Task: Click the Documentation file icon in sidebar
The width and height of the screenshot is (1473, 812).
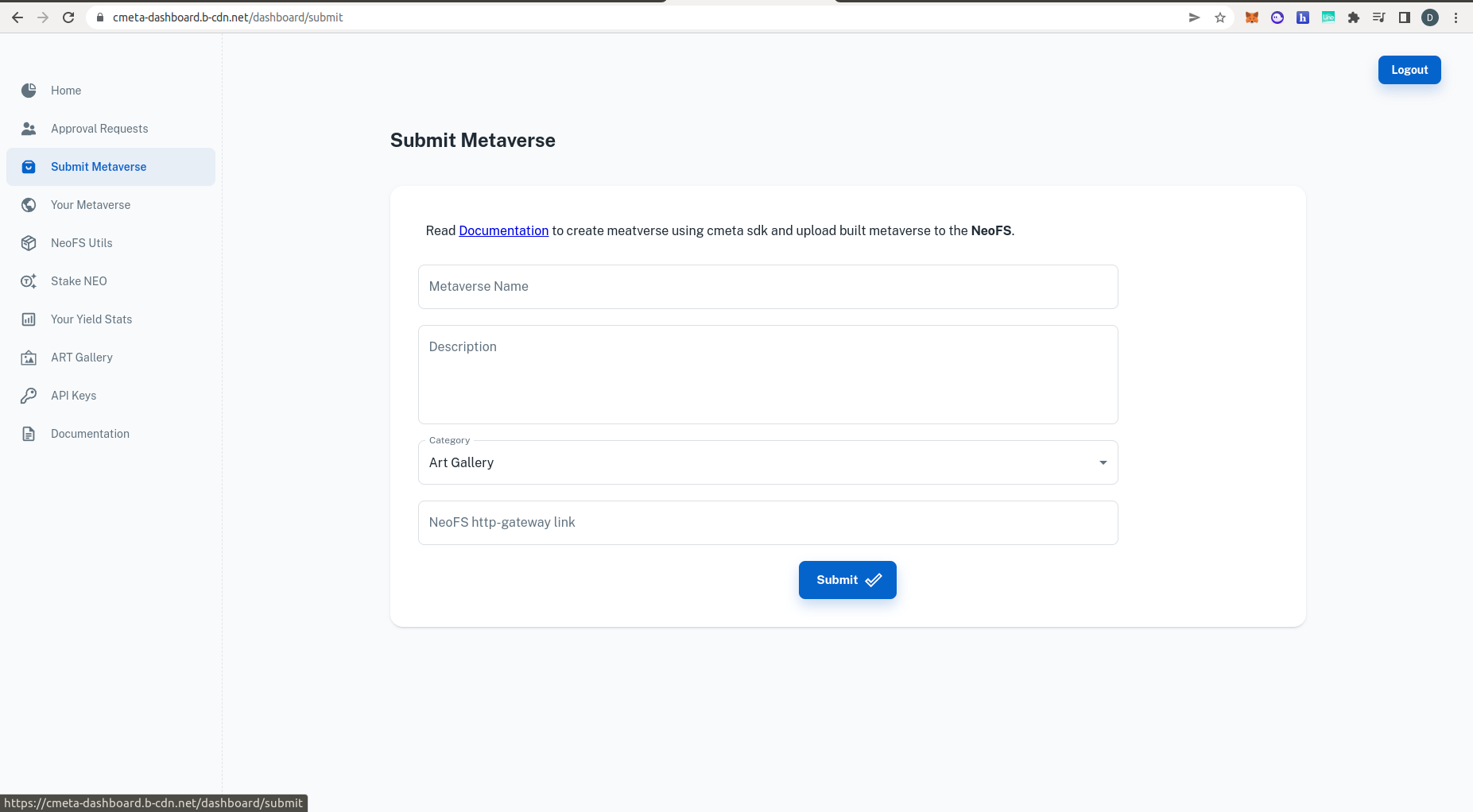Action: tap(29, 434)
